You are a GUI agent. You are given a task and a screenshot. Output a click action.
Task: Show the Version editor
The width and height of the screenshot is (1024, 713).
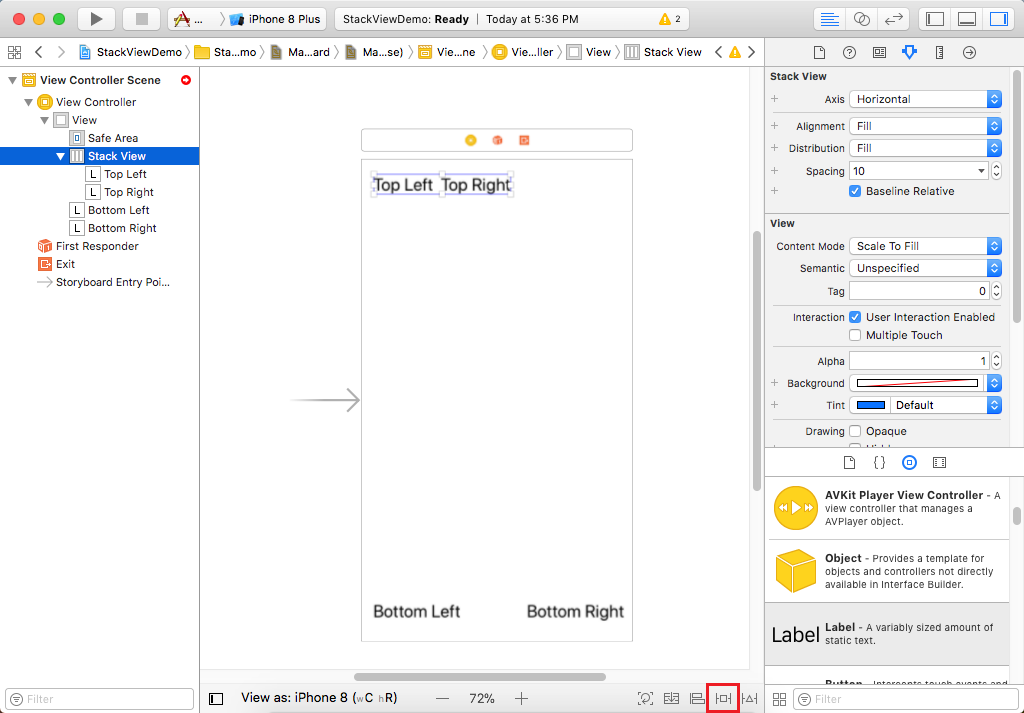tap(893, 19)
